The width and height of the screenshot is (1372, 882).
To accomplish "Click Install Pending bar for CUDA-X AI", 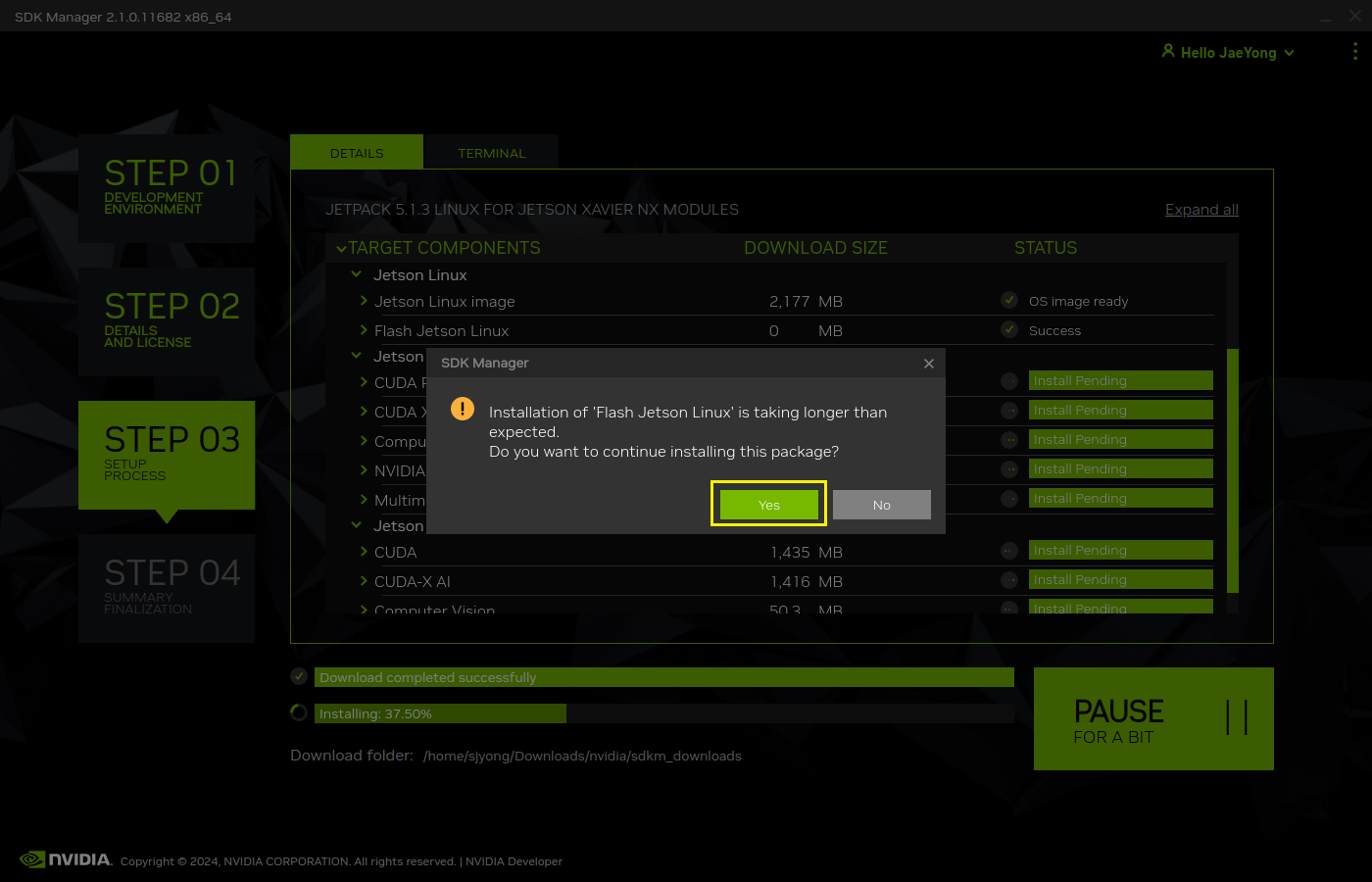I will 1121,579.
